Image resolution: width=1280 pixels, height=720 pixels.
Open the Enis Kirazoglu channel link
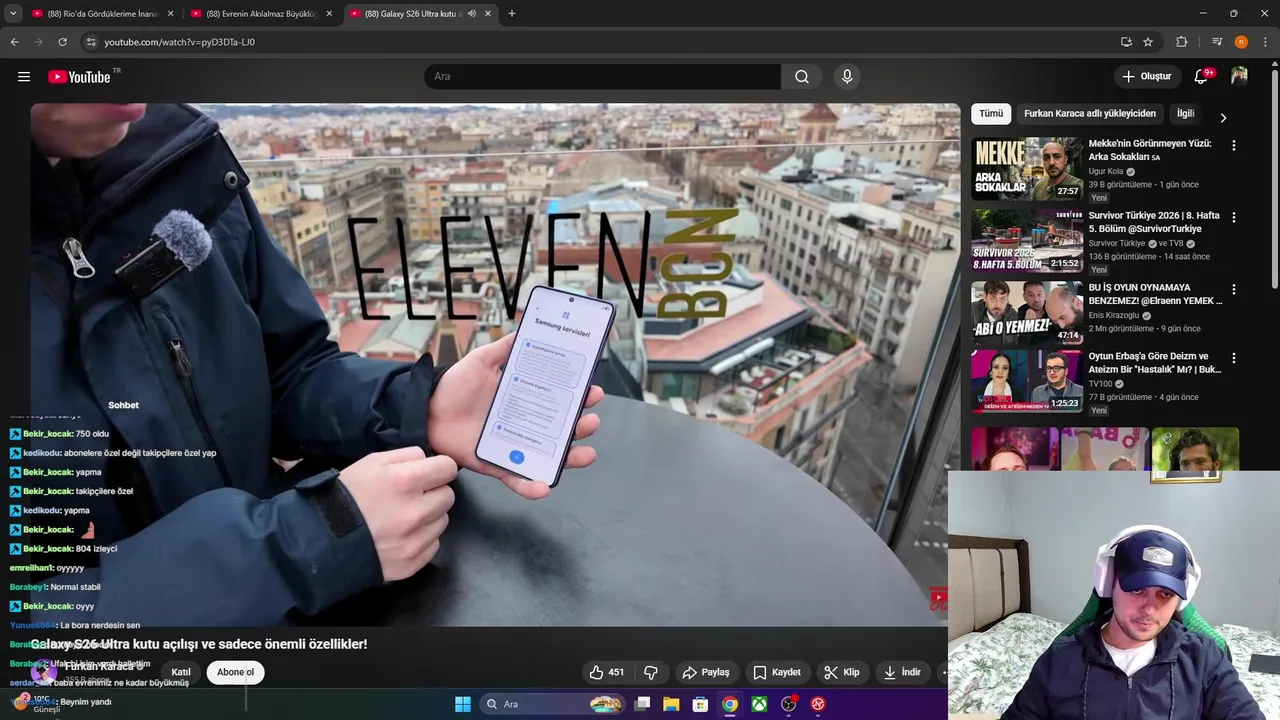pos(1114,315)
